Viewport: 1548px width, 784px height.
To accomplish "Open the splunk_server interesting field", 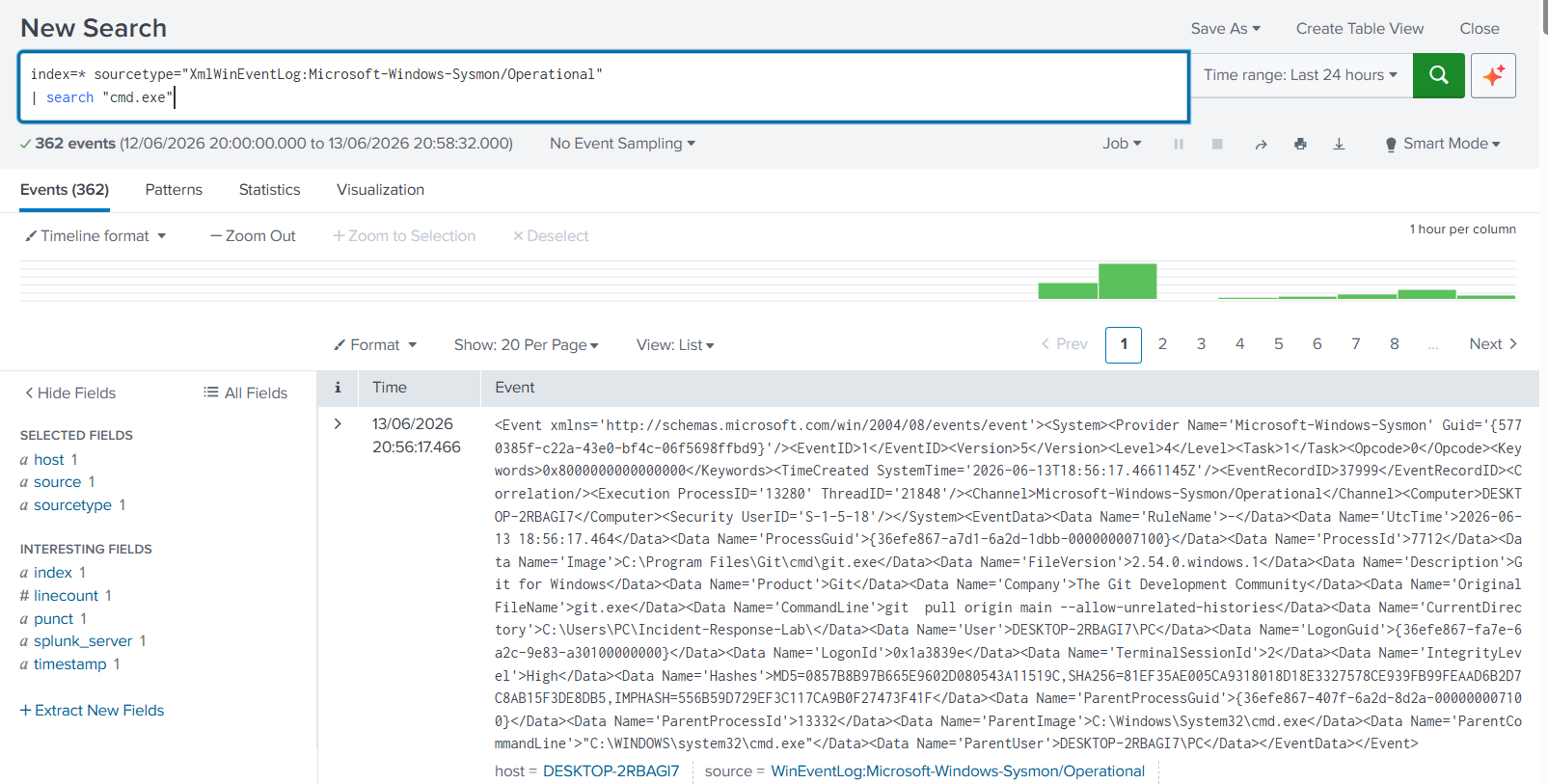I will tap(83, 641).
